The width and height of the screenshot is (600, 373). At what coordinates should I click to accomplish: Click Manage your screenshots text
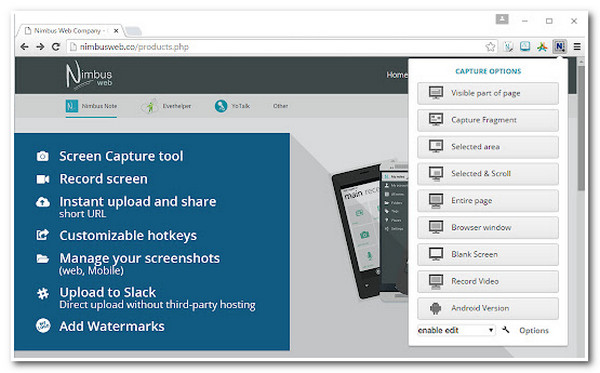140,258
